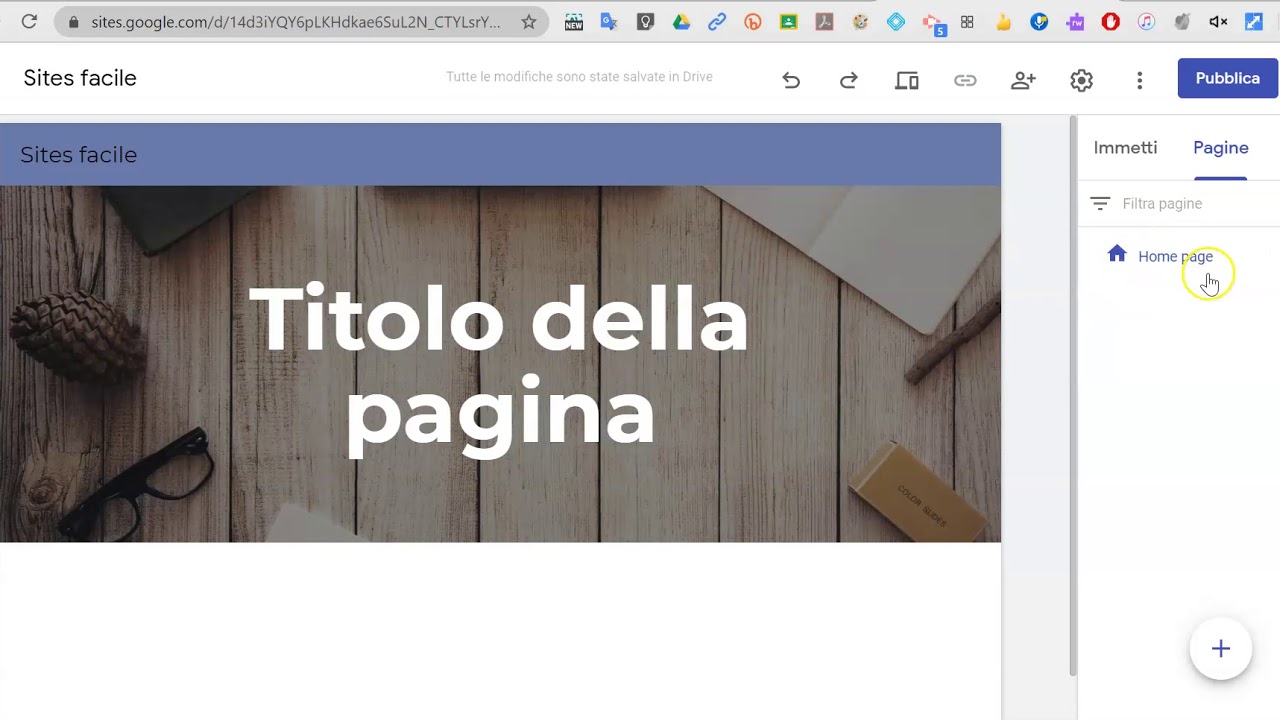The image size is (1280, 720).
Task: Click the four-squares grid extension icon
Action: [x=967, y=21]
